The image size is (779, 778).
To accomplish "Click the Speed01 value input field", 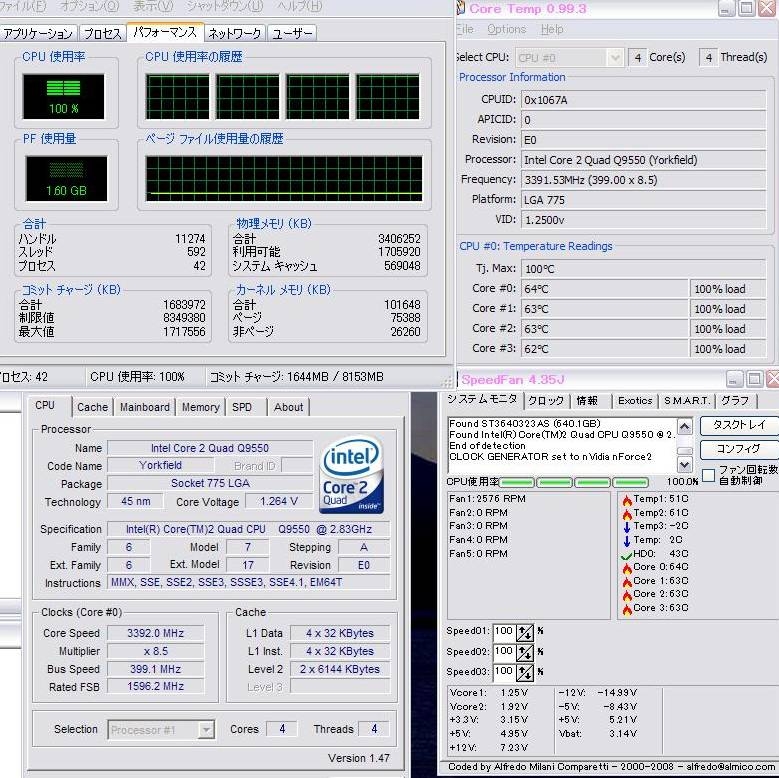I will 504,632.
